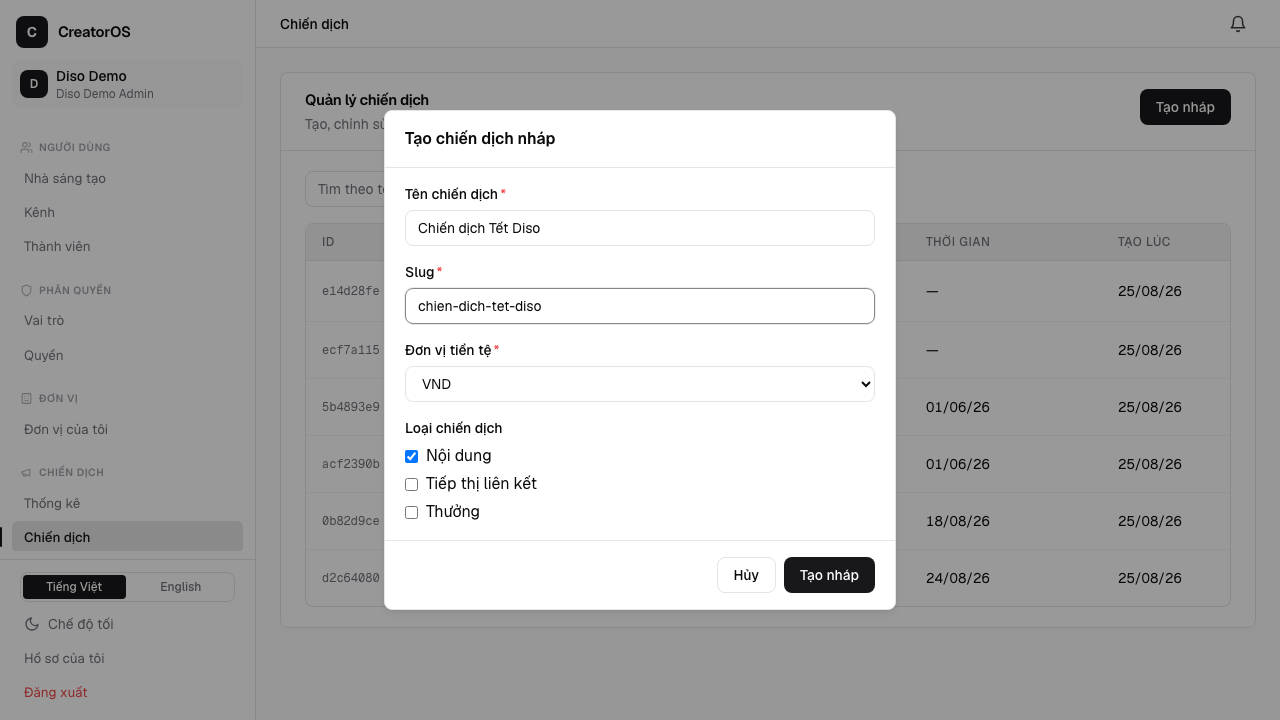Click the CreatorOS logo icon

point(32,32)
